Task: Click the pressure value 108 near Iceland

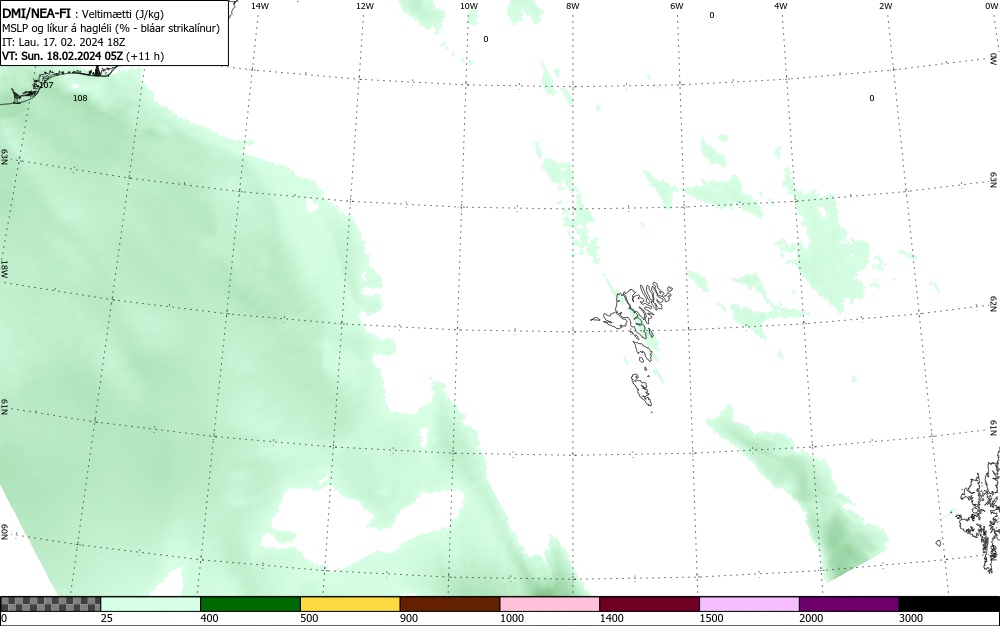Action: coord(80,98)
